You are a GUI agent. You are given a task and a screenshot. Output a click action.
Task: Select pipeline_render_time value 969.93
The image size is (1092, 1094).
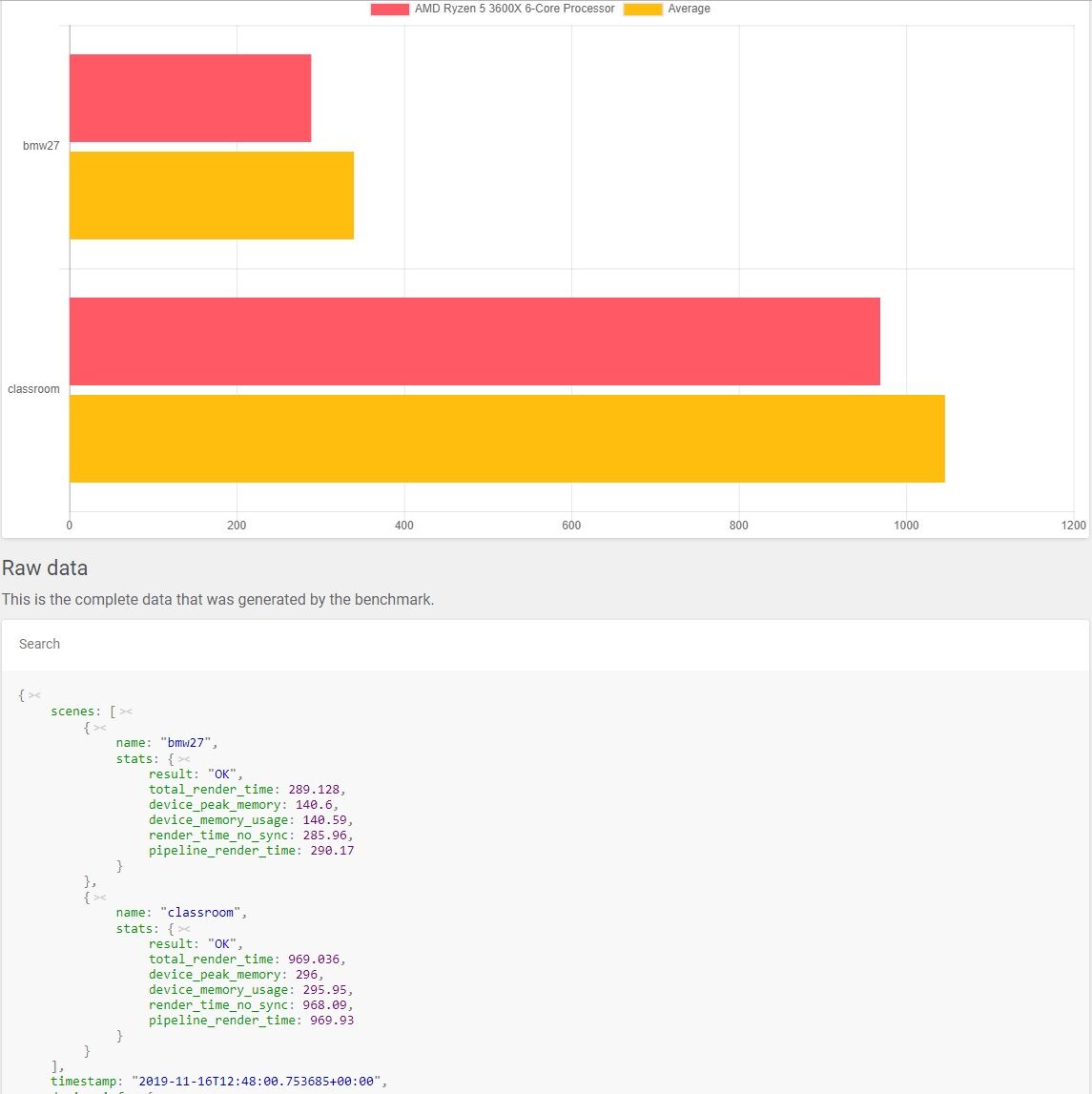click(x=332, y=1021)
